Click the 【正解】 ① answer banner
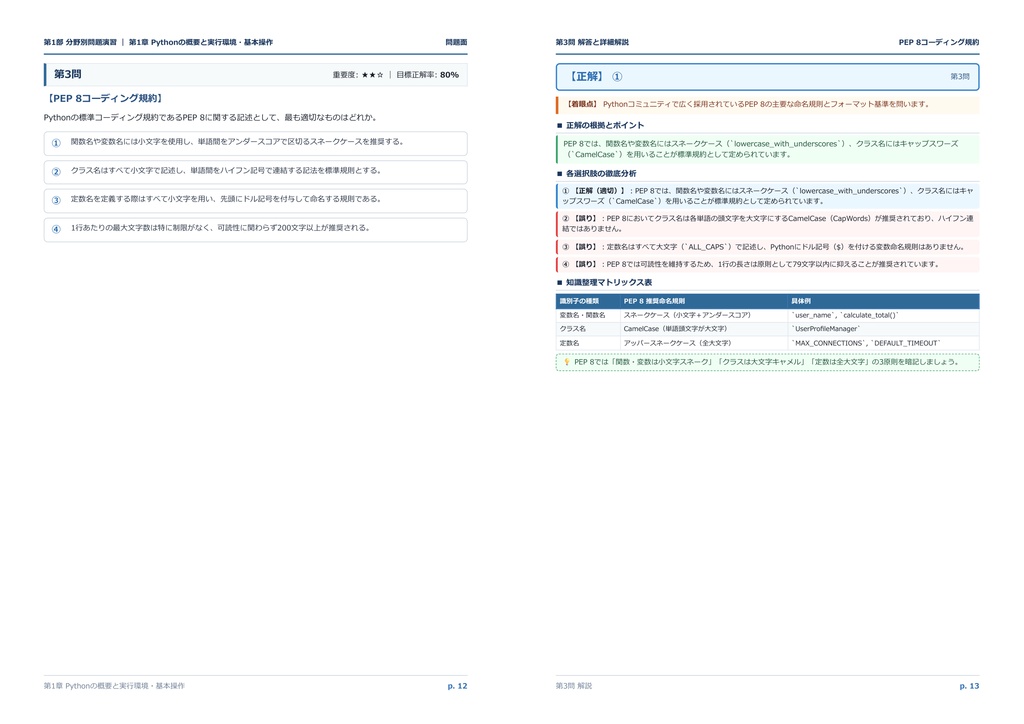Screen dimensions: 1024x724 pyautogui.click(x=767, y=76)
